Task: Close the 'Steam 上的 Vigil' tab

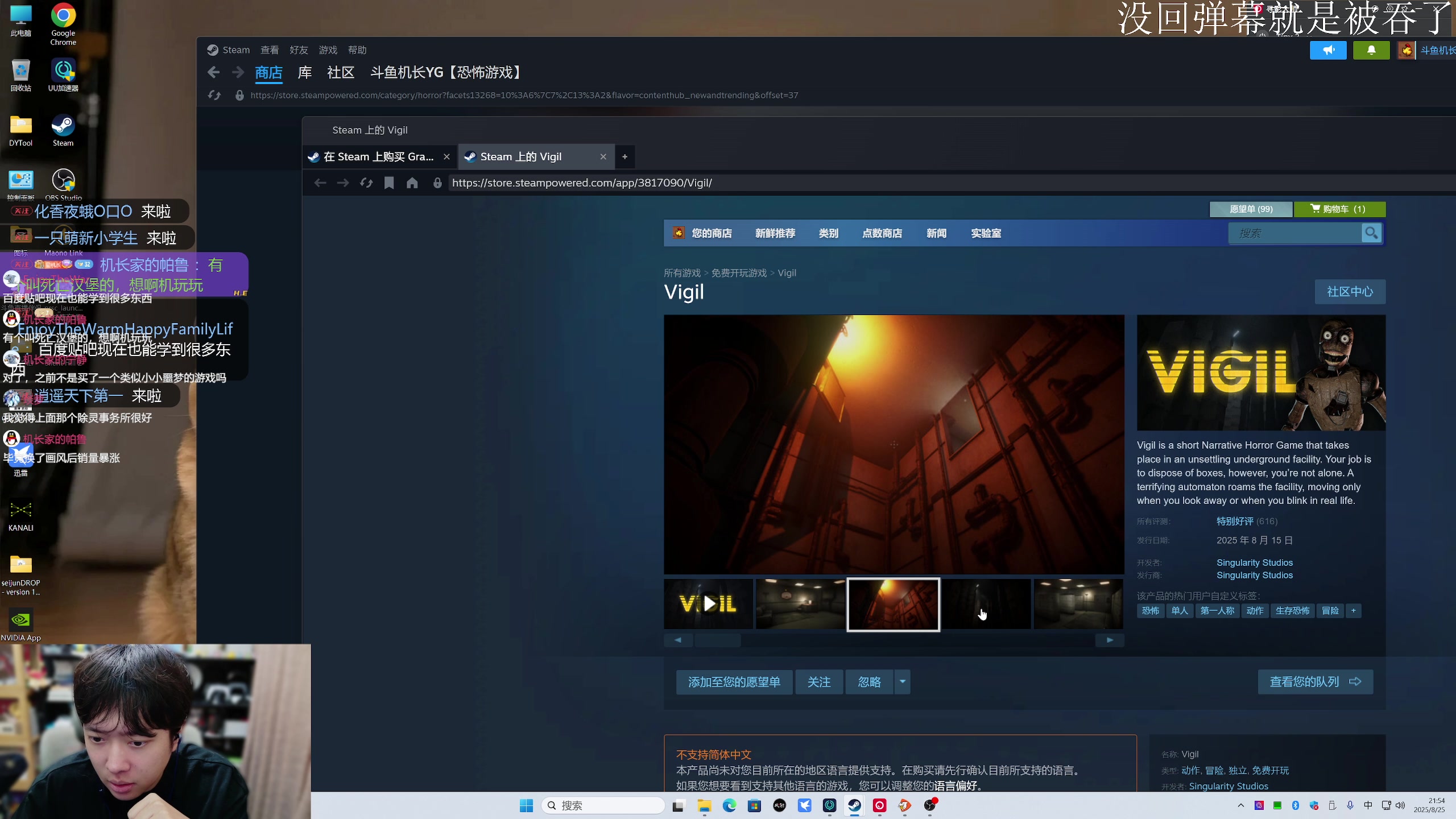Action: point(603,157)
